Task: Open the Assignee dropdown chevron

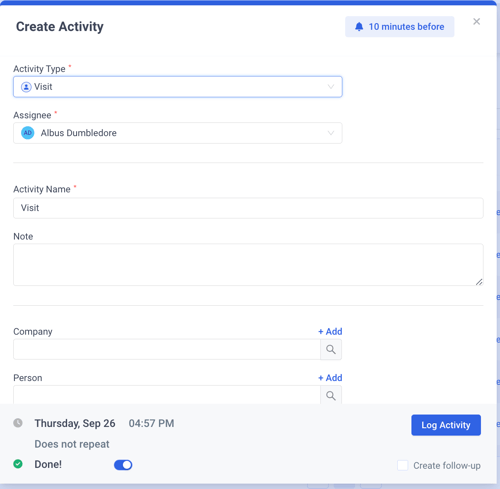Action: pos(331,133)
